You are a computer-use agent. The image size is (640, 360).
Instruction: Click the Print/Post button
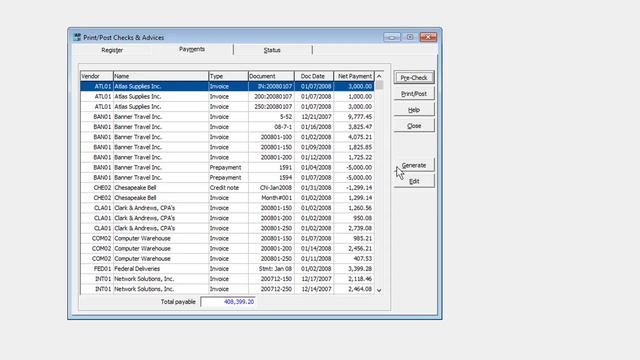[414, 94]
